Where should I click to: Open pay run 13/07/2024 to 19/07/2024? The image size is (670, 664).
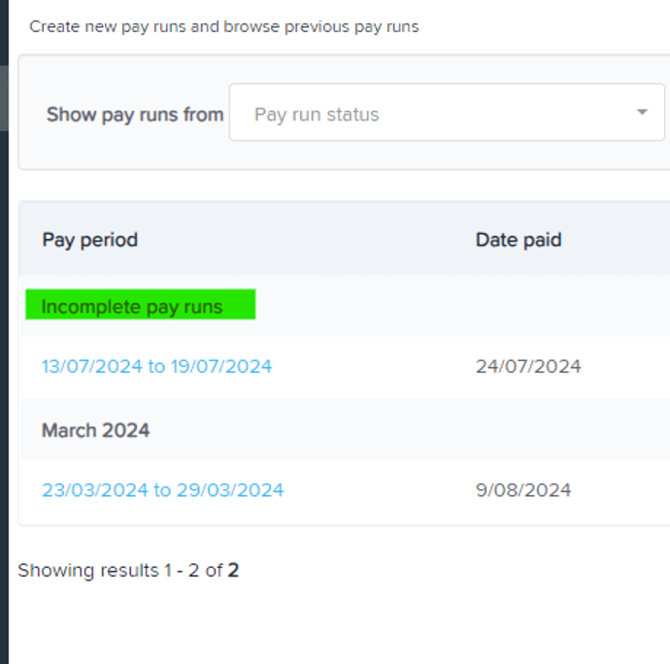156,366
